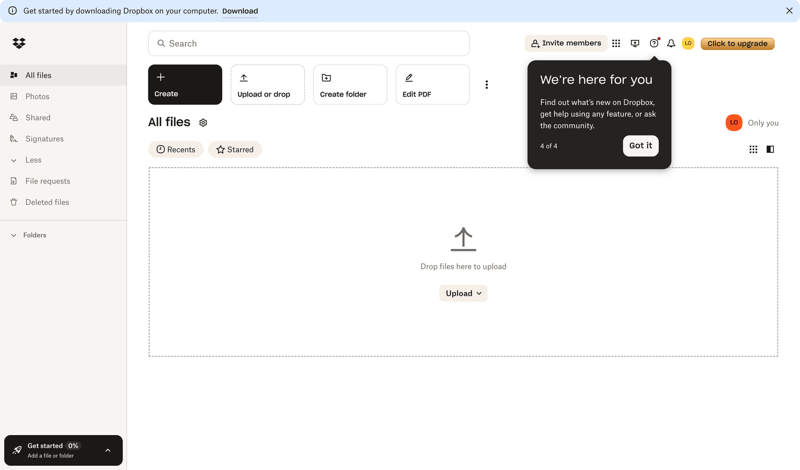The image size is (800, 470).
Task: Click the Create folder button
Action: (x=350, y=85)
